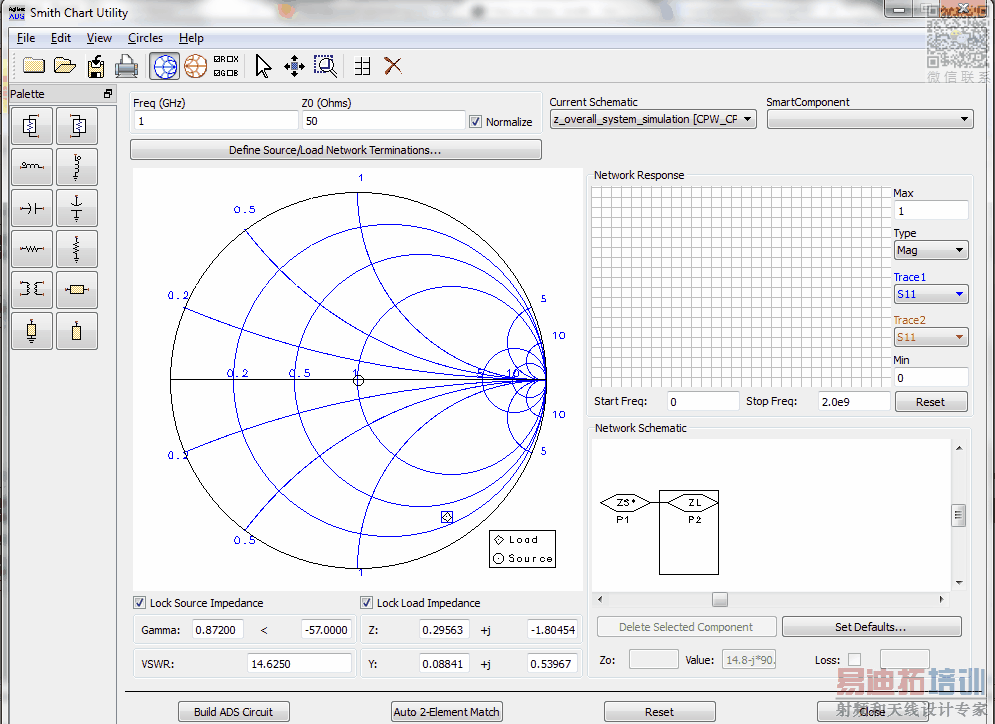Open the View menu
Image resolution: width=995 pixels, height=724 pixels.
[x=99, y=38]
